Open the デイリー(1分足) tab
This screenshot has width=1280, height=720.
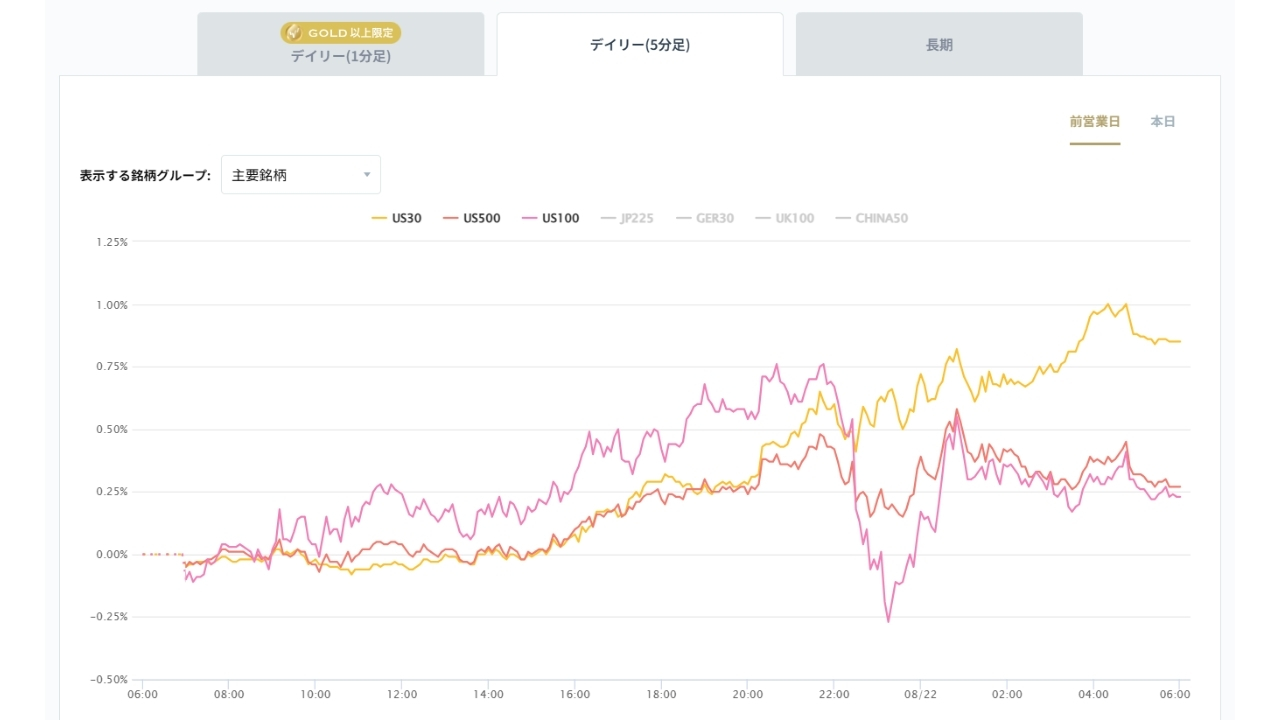[x=340, y=44]
